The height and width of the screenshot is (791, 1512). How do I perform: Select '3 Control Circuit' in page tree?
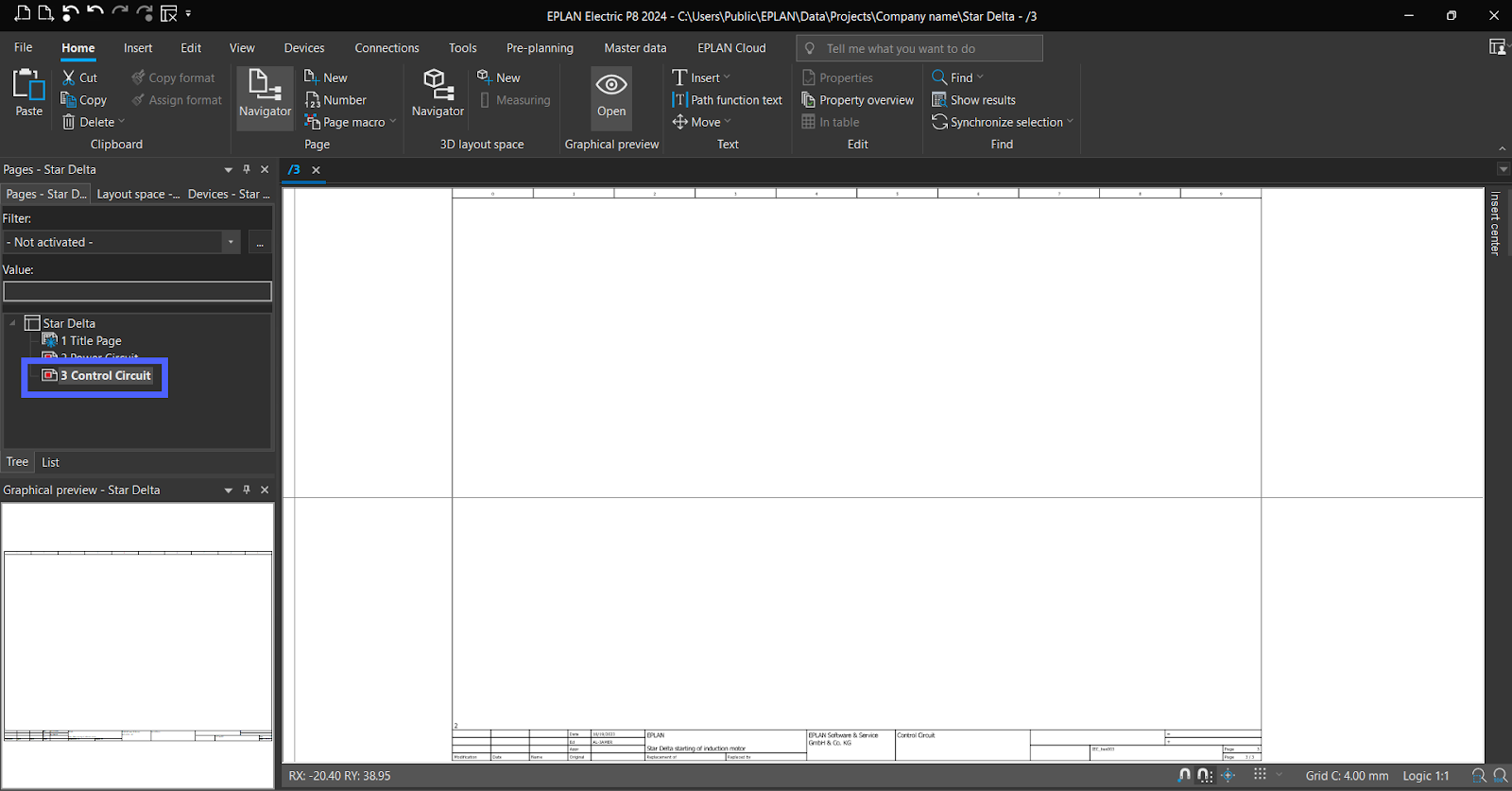(x=96, y=375)
